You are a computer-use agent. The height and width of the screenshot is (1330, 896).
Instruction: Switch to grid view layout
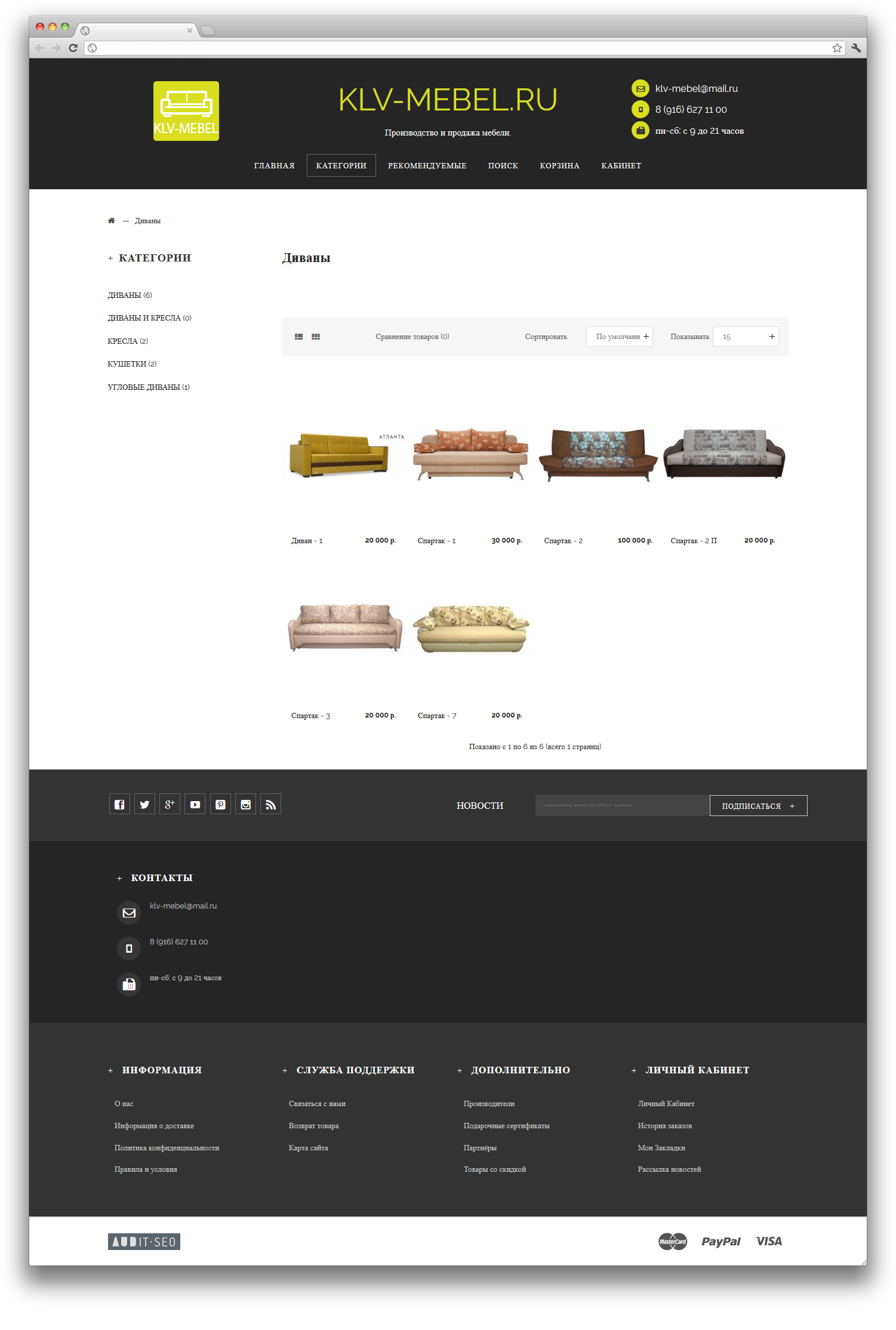click(x=316, y=337)
